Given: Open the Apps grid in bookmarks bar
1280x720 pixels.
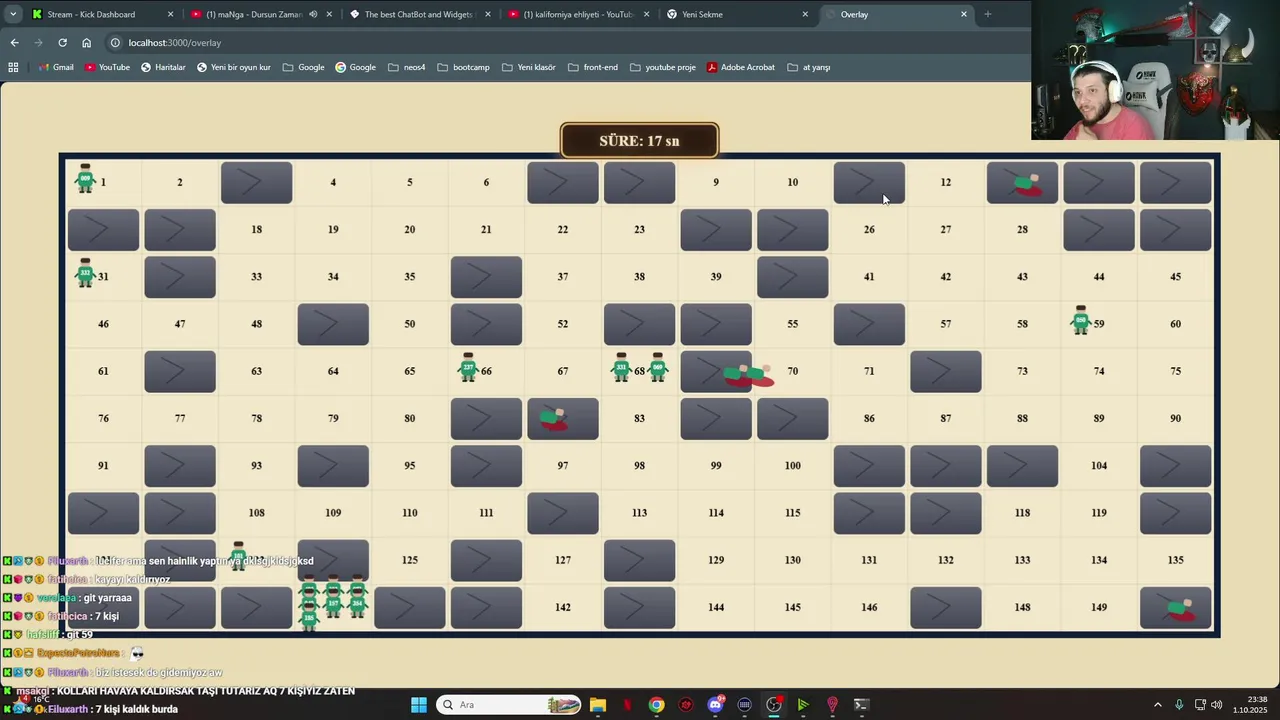Looking at the screenshot, I should (x=13, y=67).
